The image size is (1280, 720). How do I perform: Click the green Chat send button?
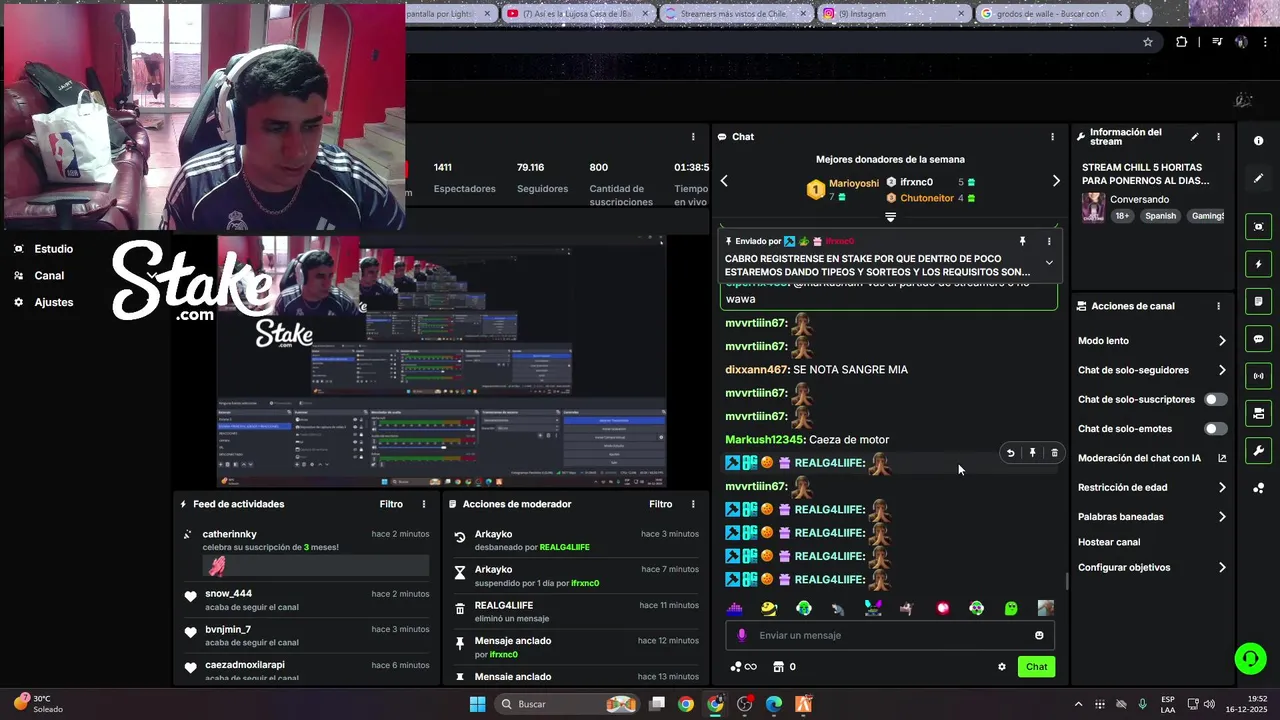tap(1036, 667)
